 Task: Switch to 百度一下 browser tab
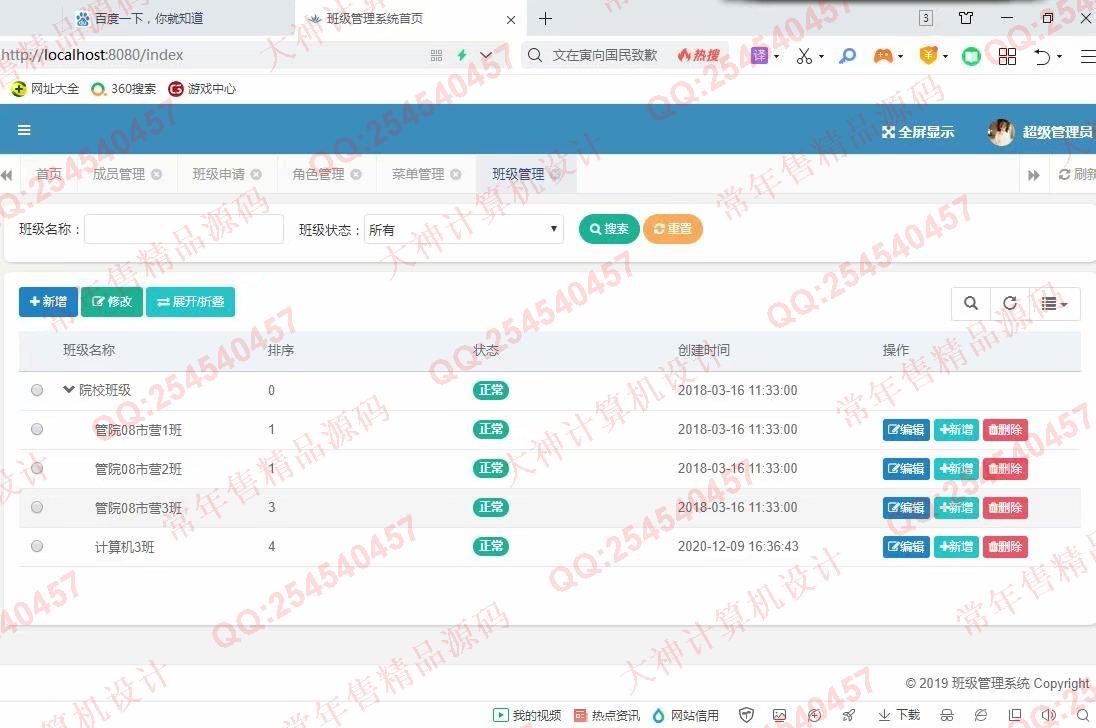(147, 19)
